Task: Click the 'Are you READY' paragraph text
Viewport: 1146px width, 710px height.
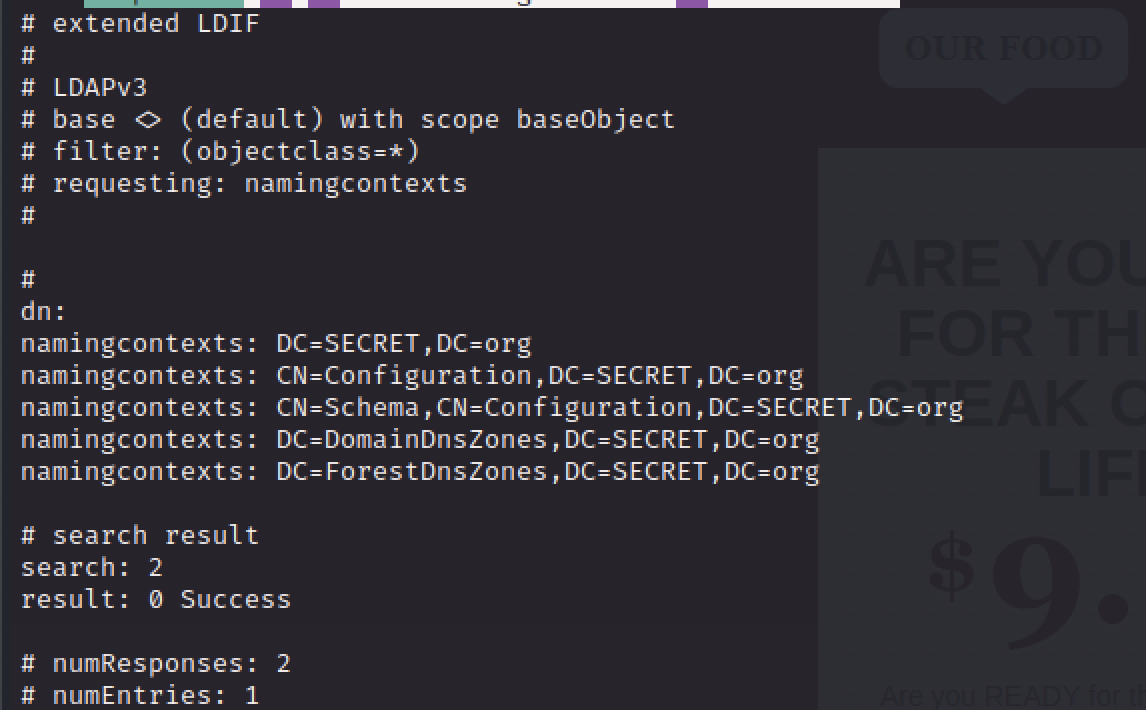Action: 1010,695
